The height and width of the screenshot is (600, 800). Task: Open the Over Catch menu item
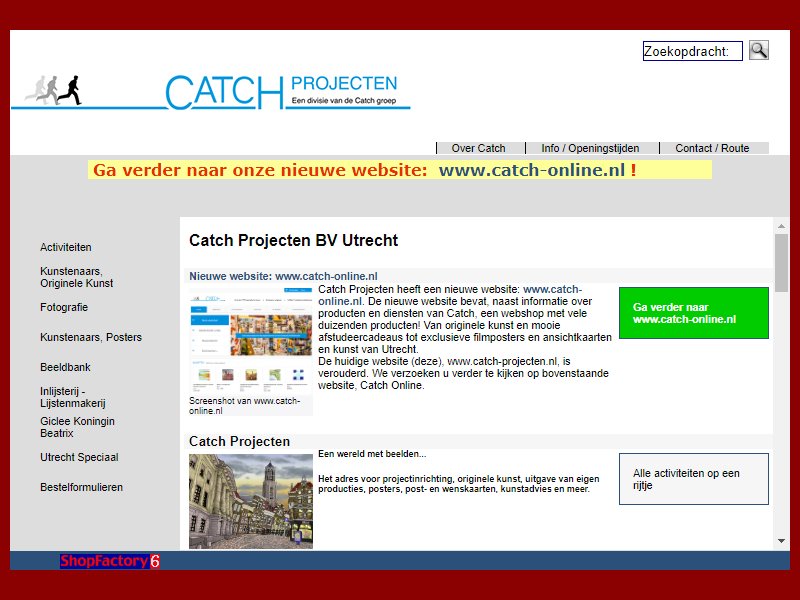479,148
